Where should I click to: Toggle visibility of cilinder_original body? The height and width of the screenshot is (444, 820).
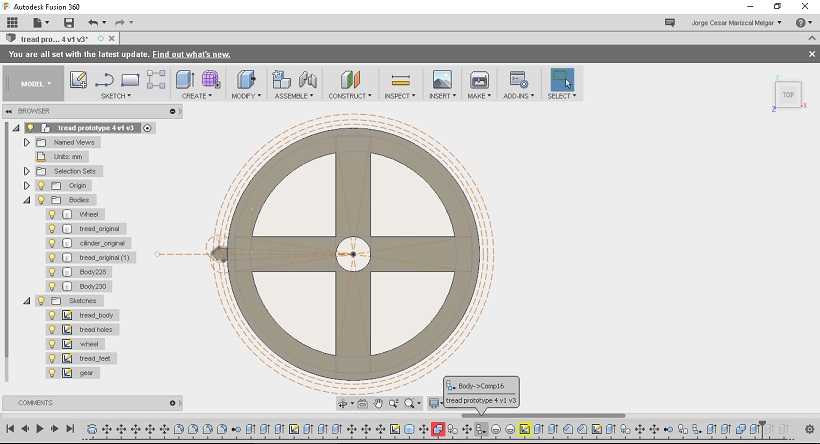point(52,243)
